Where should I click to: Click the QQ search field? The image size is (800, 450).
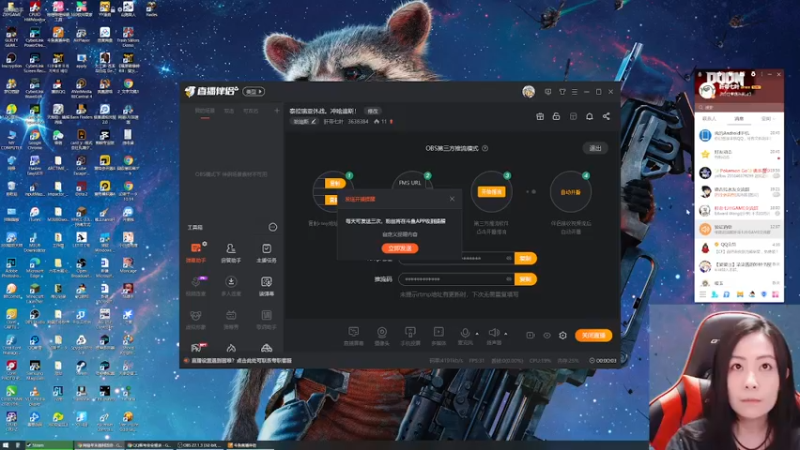pos(739,107)
